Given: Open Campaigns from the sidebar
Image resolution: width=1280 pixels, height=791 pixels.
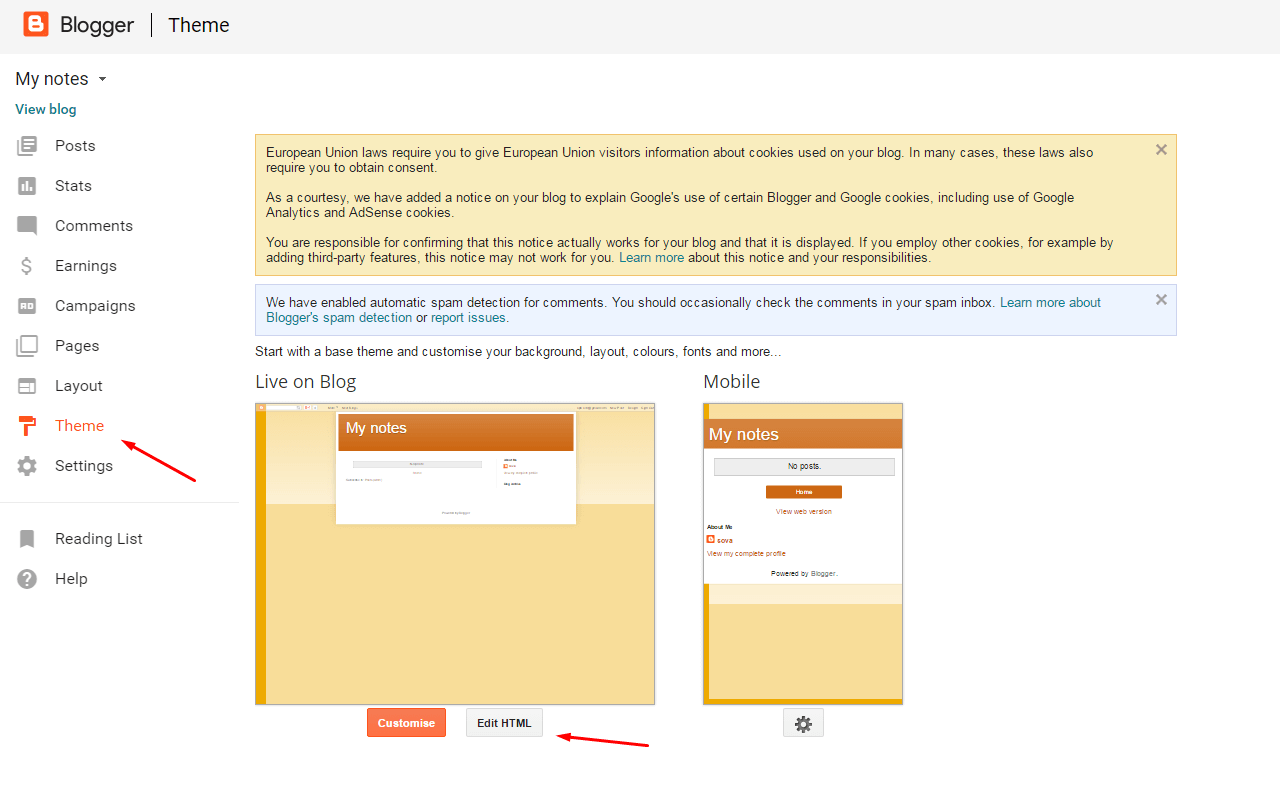Looking at the screenshot, I should [x=95, y=306].
